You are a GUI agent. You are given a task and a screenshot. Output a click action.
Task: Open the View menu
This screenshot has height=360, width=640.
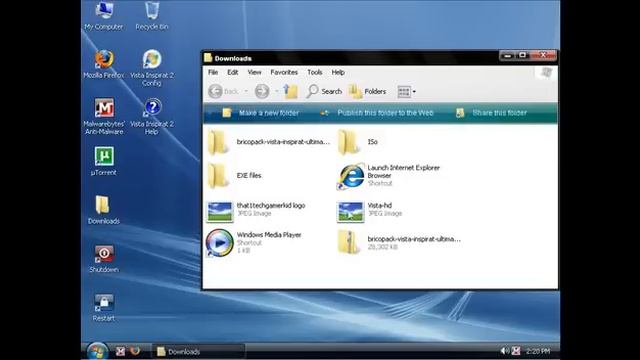click(x=254, y=72)
